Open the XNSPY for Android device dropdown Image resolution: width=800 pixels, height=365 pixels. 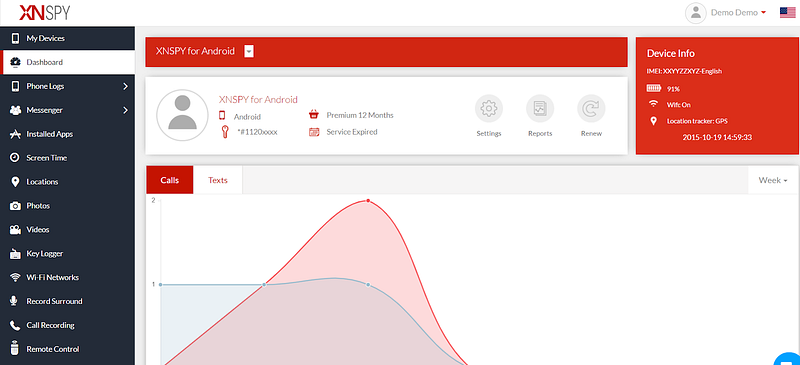pos(249,51)
